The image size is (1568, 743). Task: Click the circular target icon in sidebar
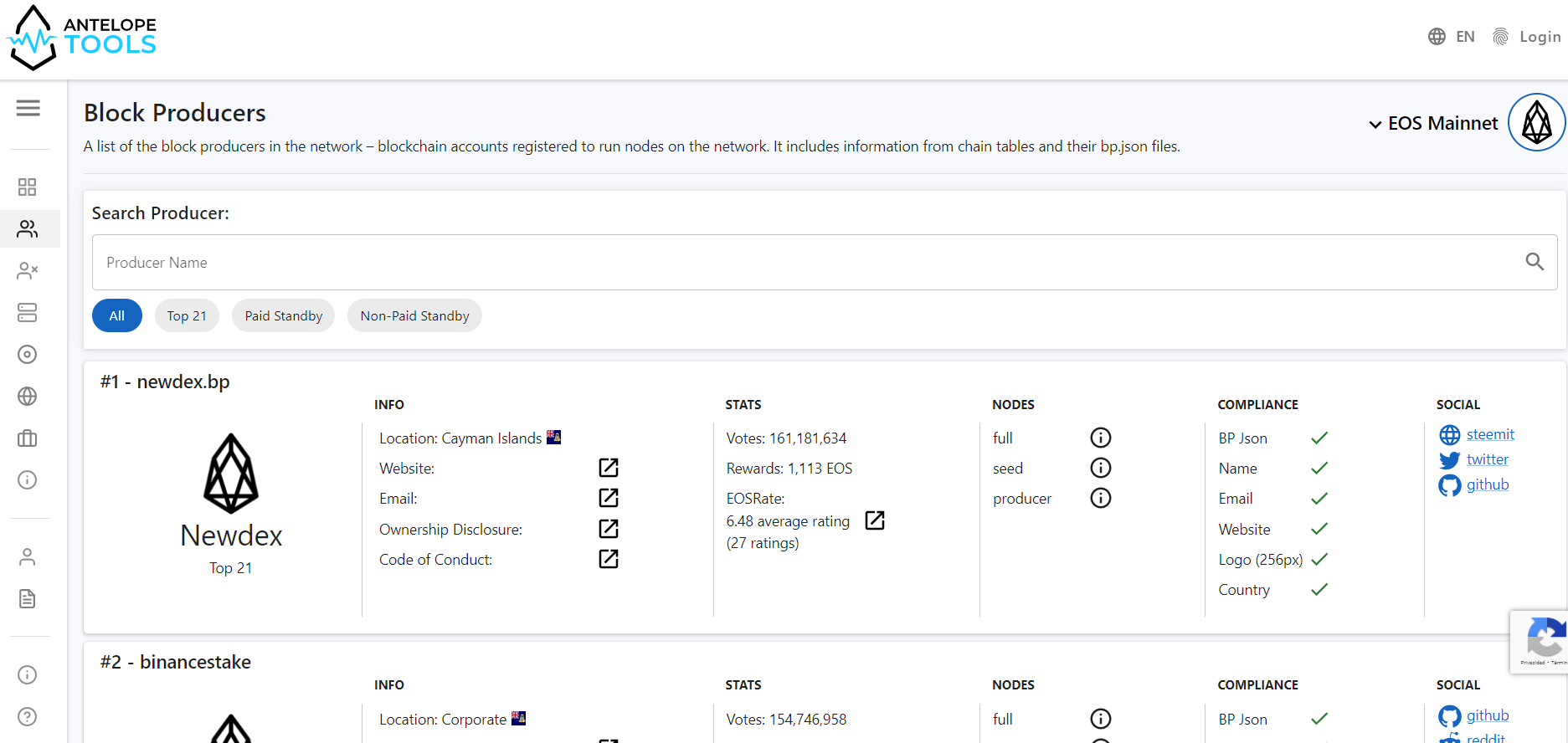click(x=28, y=354)
